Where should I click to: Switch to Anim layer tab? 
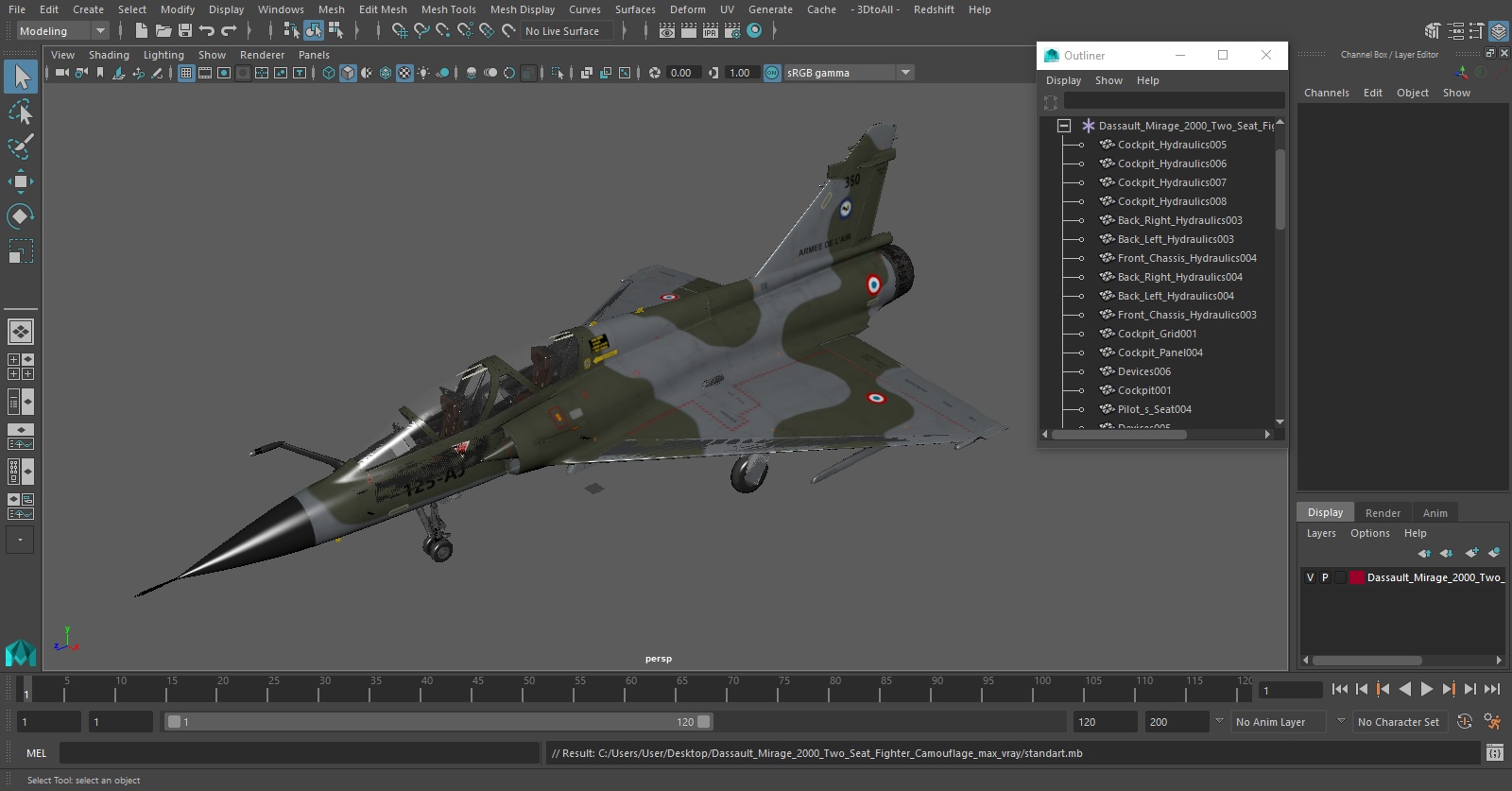click(x=1435, y=513)
